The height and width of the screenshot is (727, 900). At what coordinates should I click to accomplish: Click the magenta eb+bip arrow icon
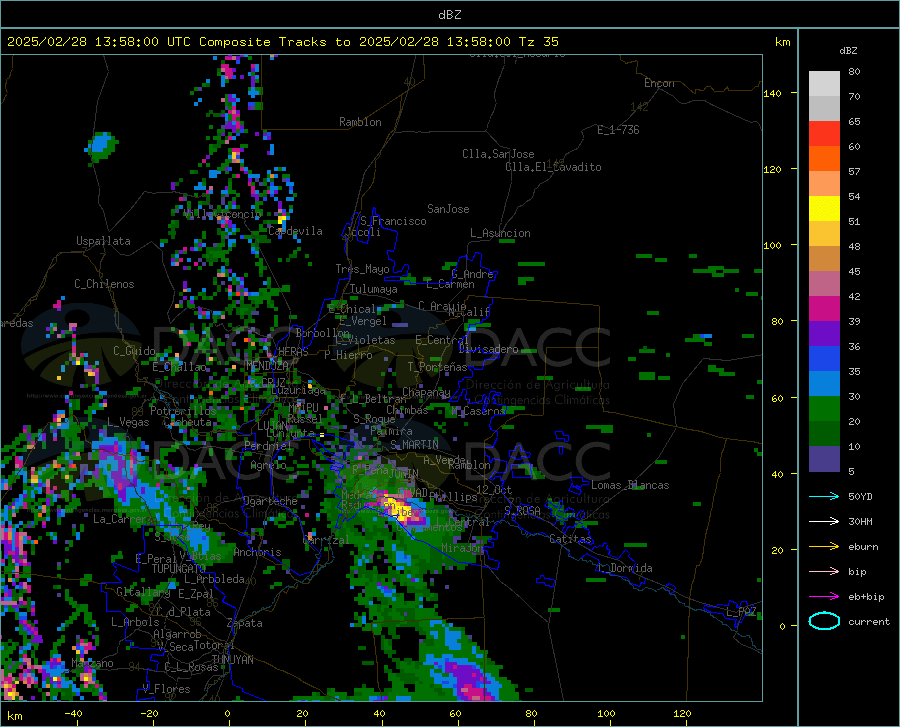824,597
